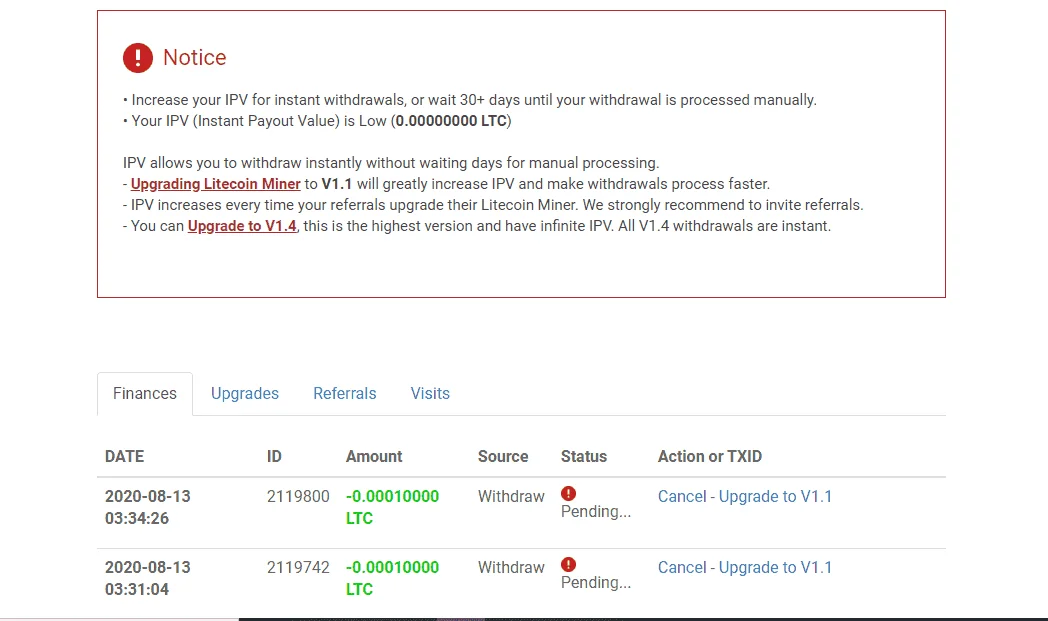Screen dimensions: 1048x621
Task: Click pending alert icon for ID 2119742
Action: [568, 564]
